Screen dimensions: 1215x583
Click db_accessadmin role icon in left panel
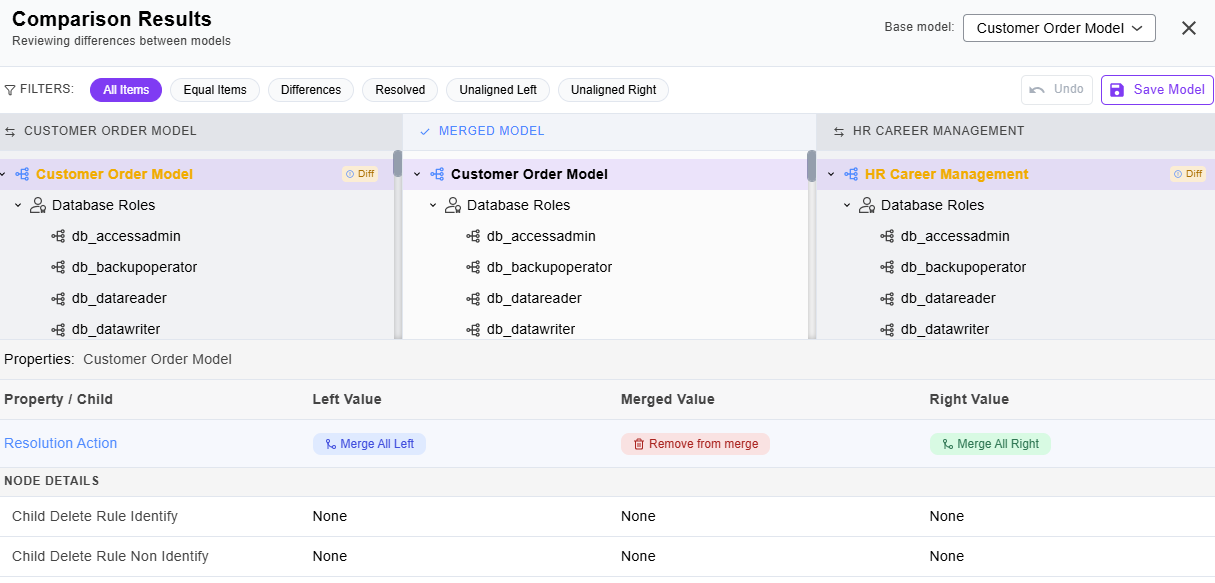click(58, 236)
